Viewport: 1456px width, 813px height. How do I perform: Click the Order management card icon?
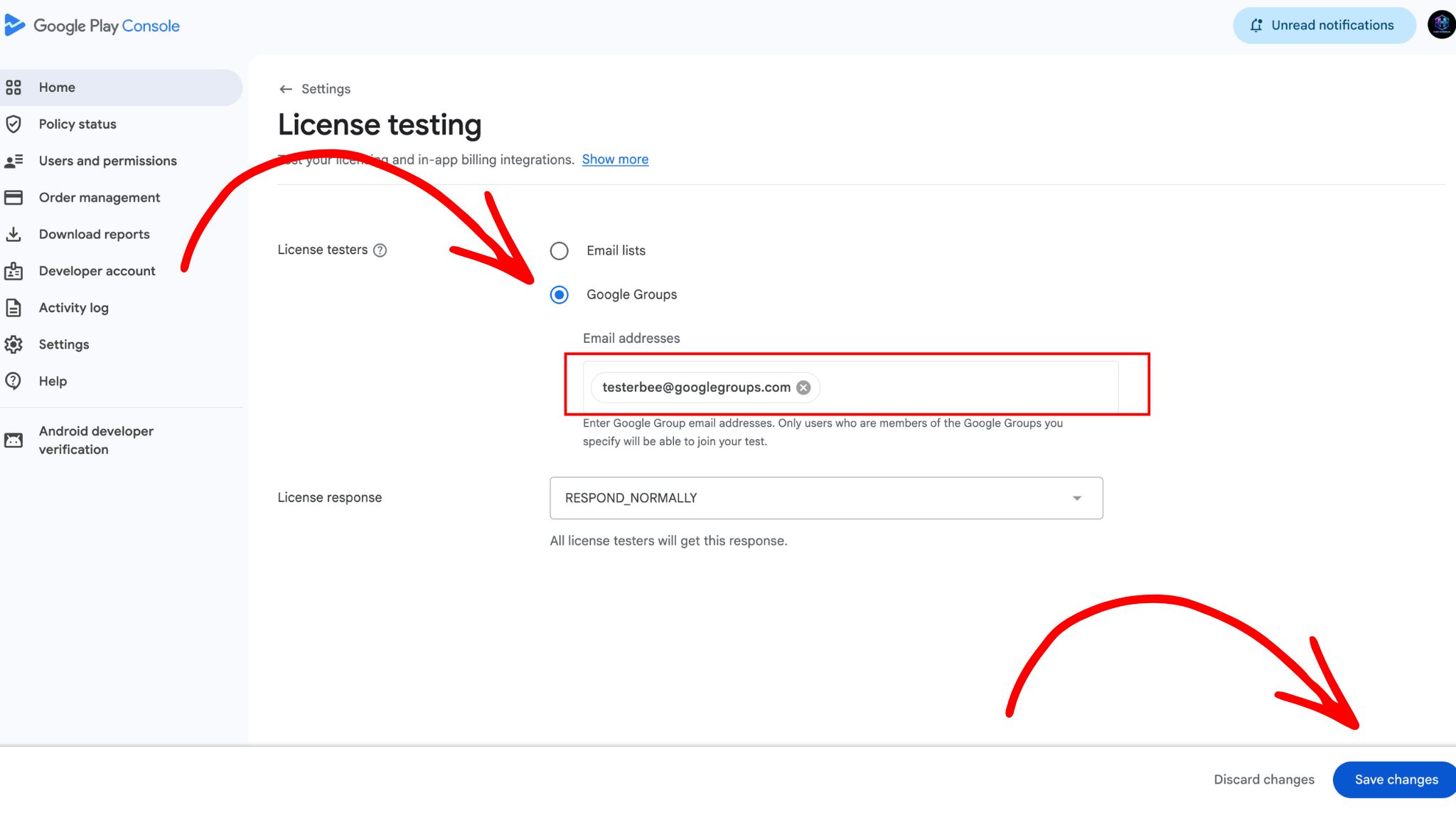coord(14,198)
